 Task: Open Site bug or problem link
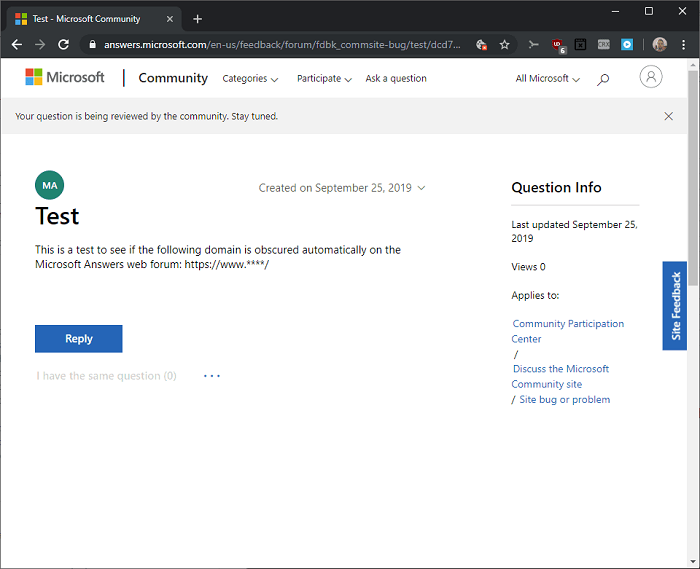(x=565, y=399)
